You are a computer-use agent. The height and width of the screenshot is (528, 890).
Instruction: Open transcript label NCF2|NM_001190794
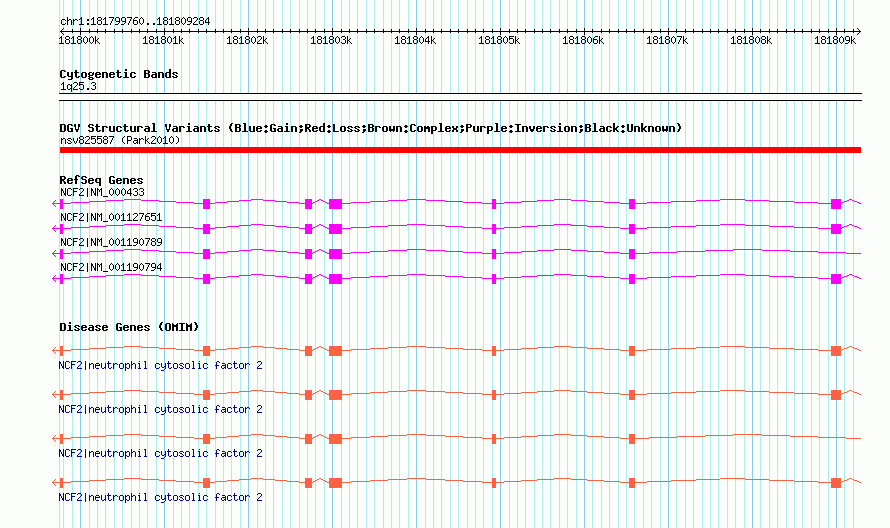point(111,267)
